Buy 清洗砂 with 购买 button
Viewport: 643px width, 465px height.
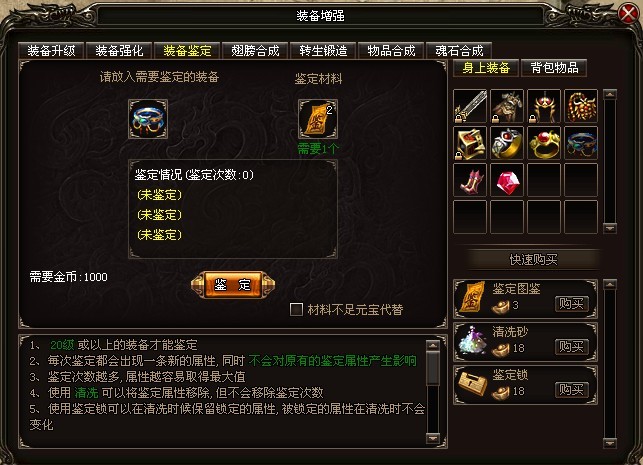point(571,347)
